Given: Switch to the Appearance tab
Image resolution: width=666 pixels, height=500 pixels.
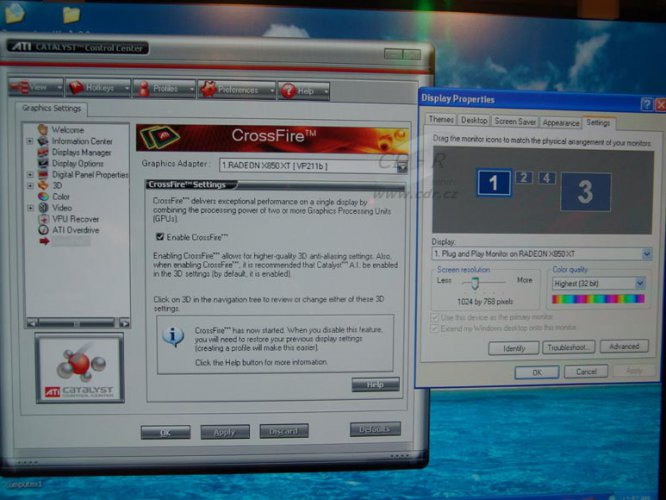Looking at the screenshot, I should point(561,123).
